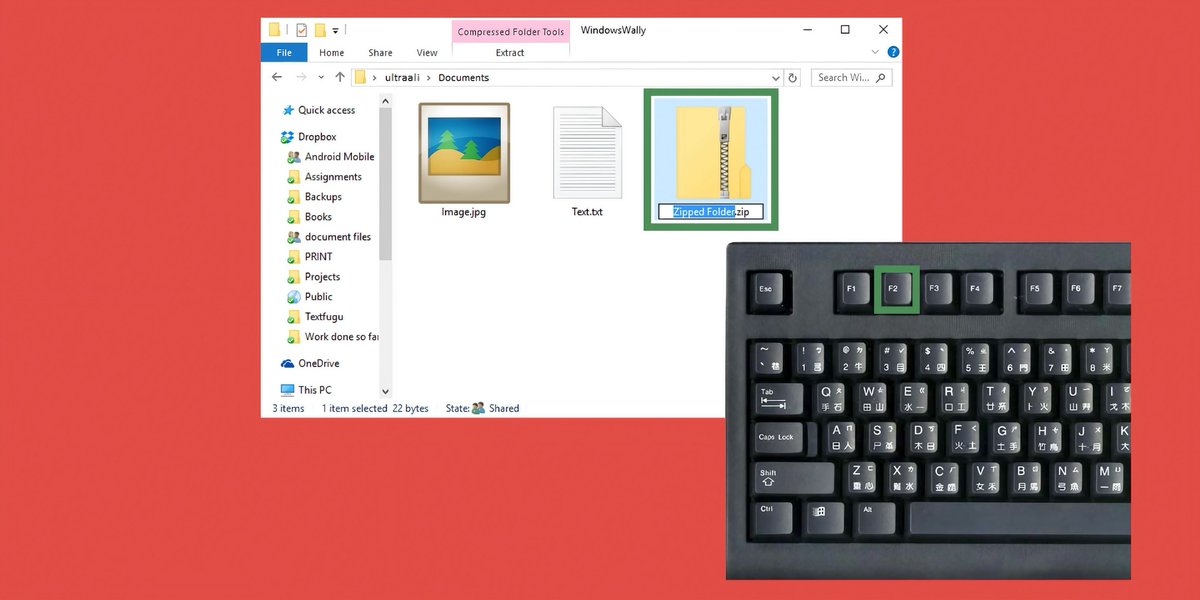Select the Android Mobile shared folder
The height and width of the screenshot is (600, 1200).
[331, 157]
